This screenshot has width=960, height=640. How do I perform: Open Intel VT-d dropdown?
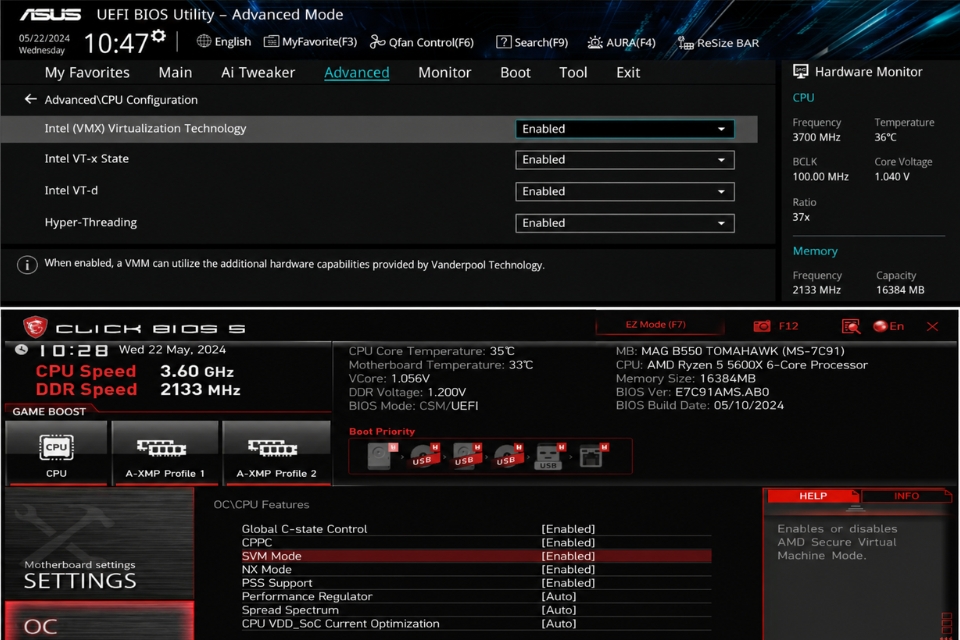coord(624,192)
